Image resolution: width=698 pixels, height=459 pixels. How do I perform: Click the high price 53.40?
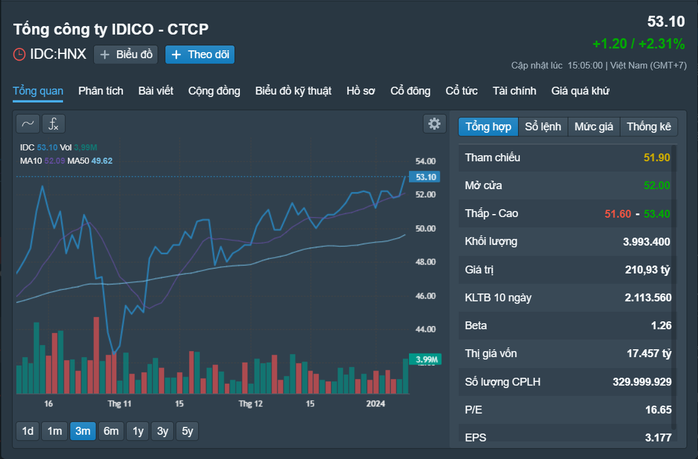point(657,214)
